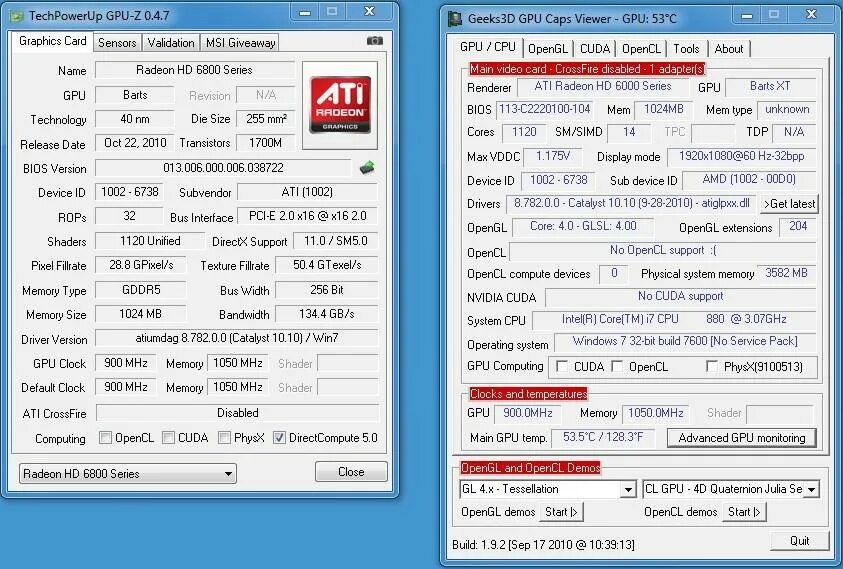Click the GPU Caps Viewer title bar icon
This screenshot has width=843, height=569.
pyautogui.click(x=455, y=19)
